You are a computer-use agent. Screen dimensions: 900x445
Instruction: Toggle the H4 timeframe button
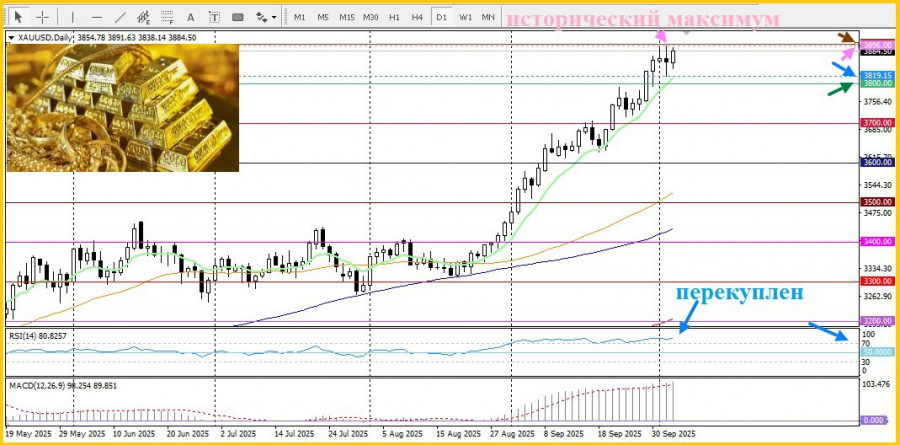point(417,17)
